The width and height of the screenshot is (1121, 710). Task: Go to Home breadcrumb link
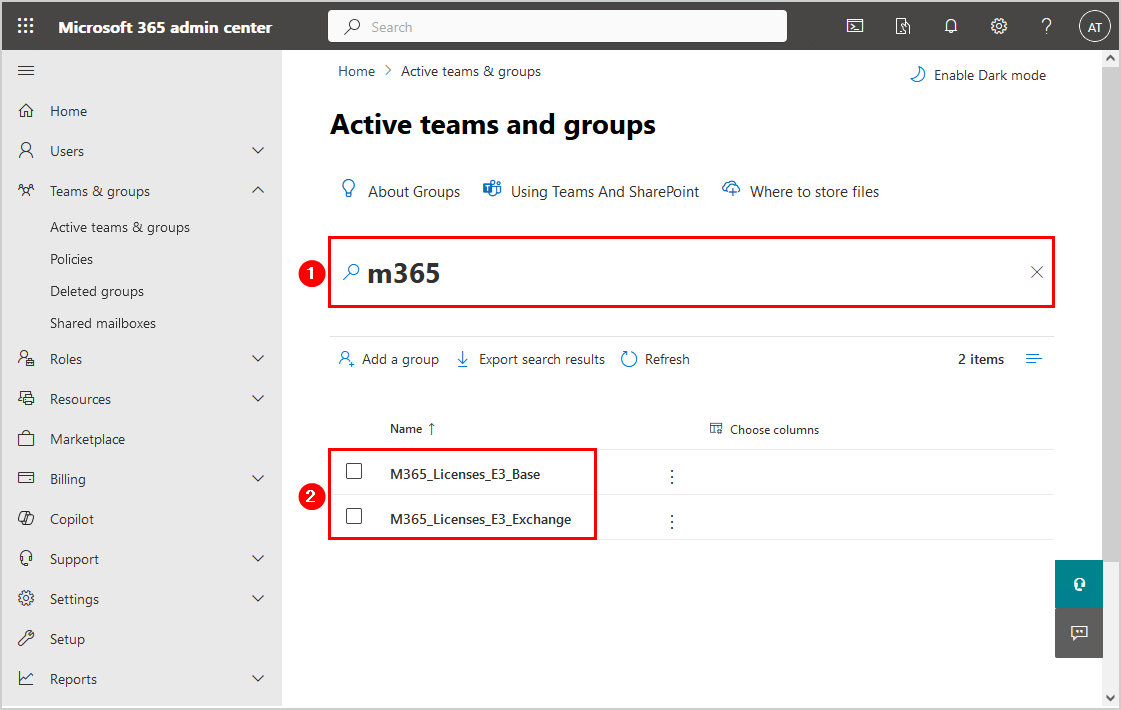pos(357,72)
